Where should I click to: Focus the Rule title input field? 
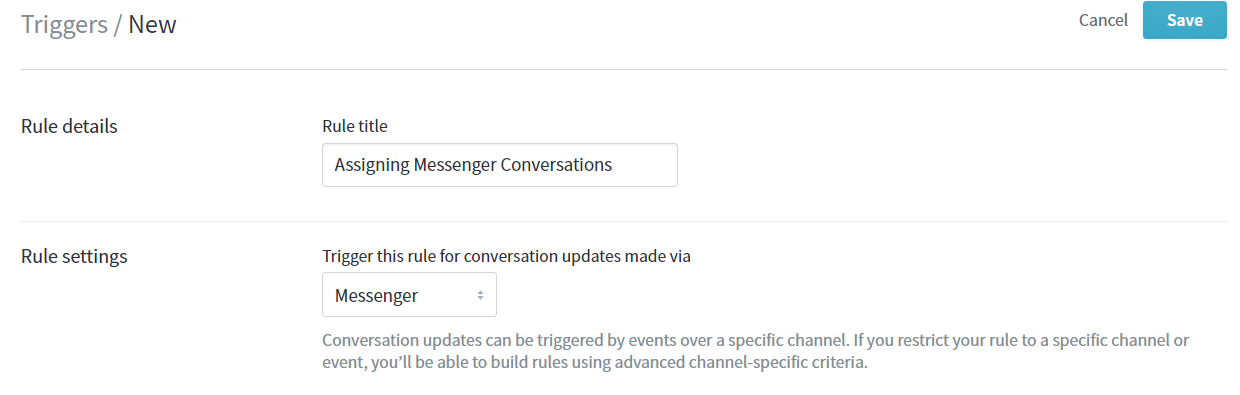point(499,165)
